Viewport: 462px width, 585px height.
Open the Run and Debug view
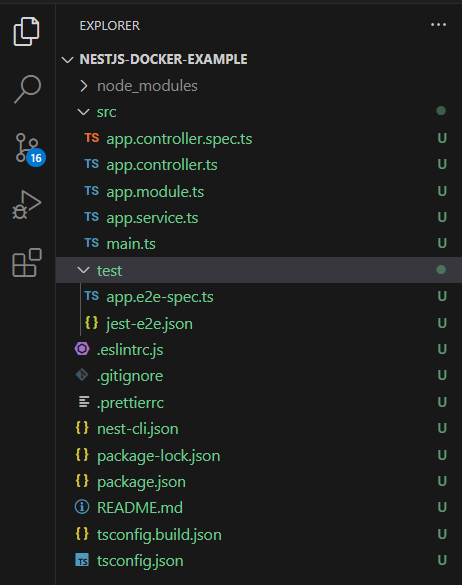pyautogui.click(x=26, y=205)
